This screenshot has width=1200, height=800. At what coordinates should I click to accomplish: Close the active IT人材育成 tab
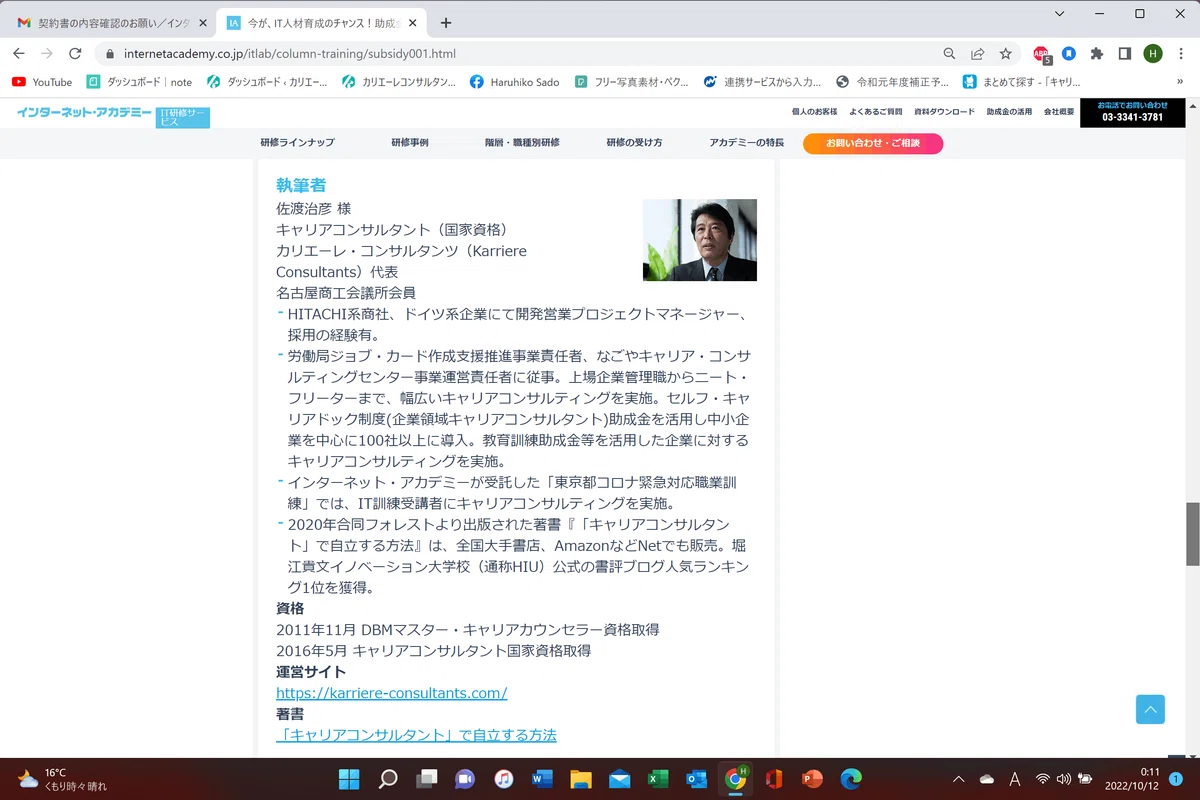click(414, 22)
